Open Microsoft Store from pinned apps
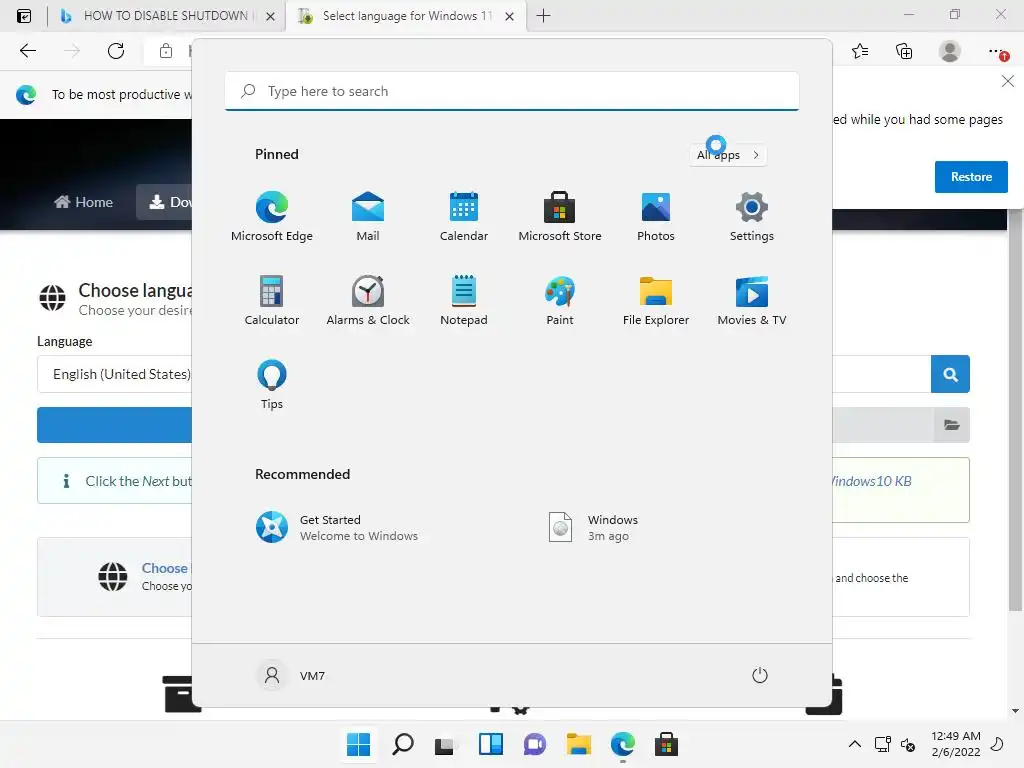Image resolution: width=1024 pixels, height=768 pixels. tap(560, 216)
